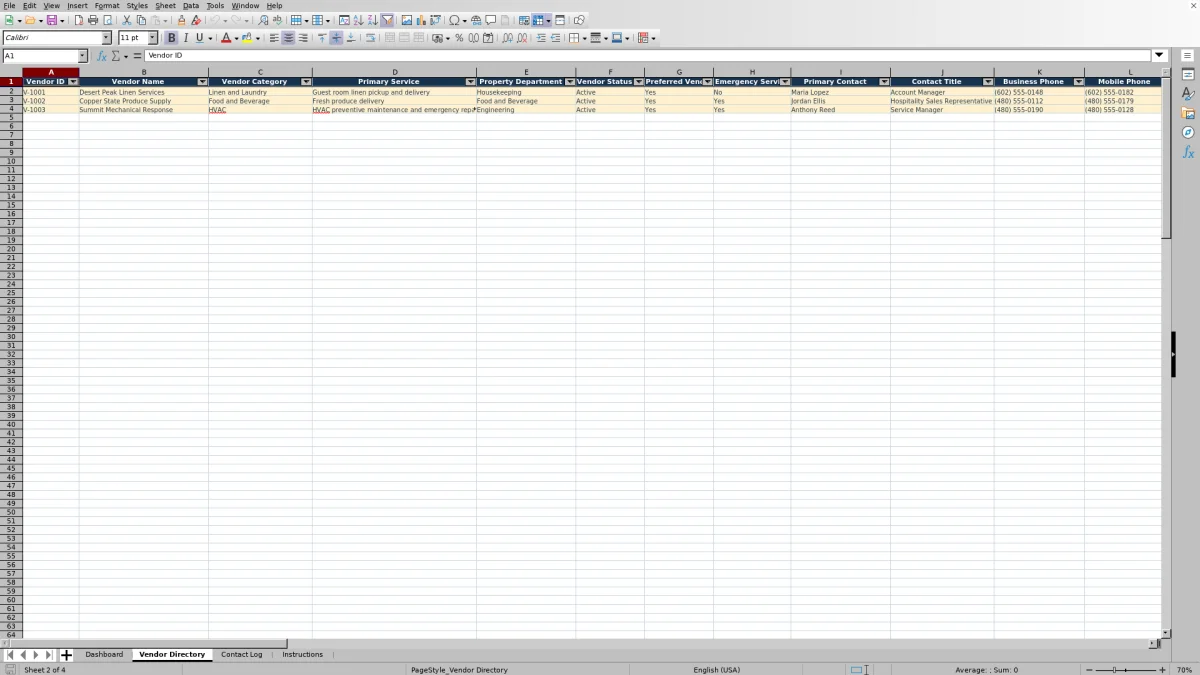
Task: Click the Sum sigma icon
Action: pyautogui.click(x=115, y=56)
